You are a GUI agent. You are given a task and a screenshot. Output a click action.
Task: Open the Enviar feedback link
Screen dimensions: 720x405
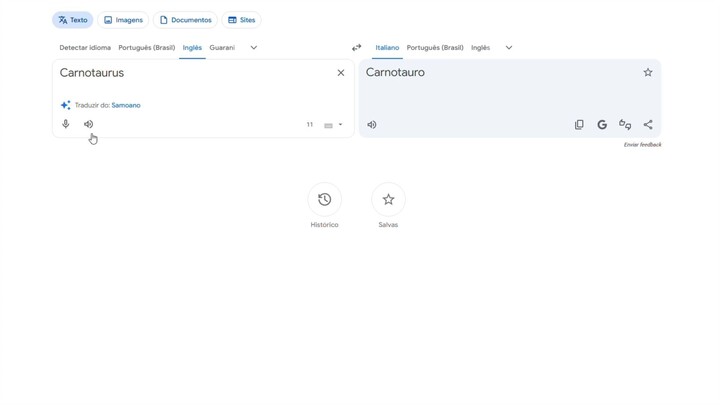click(642, 145)
